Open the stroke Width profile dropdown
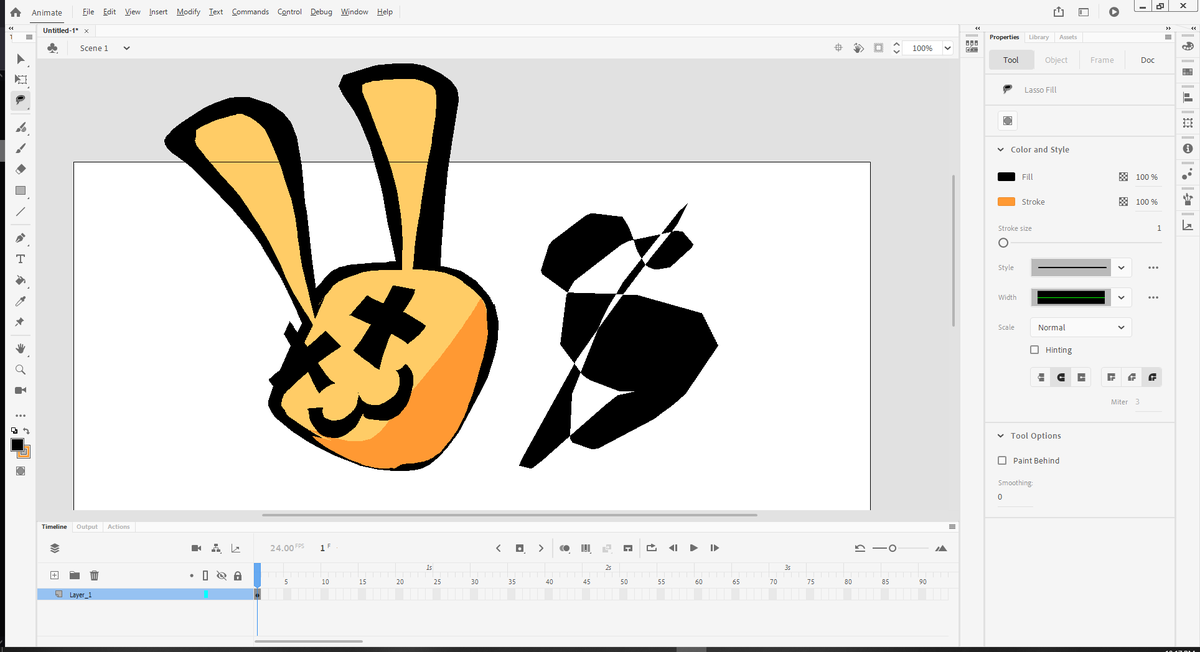 [1122, 298]
